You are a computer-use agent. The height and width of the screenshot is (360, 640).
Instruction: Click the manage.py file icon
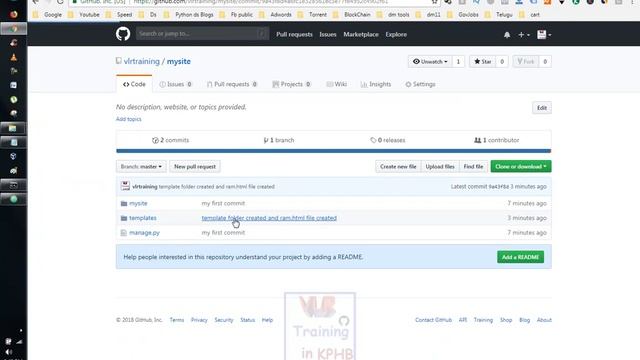124,233
